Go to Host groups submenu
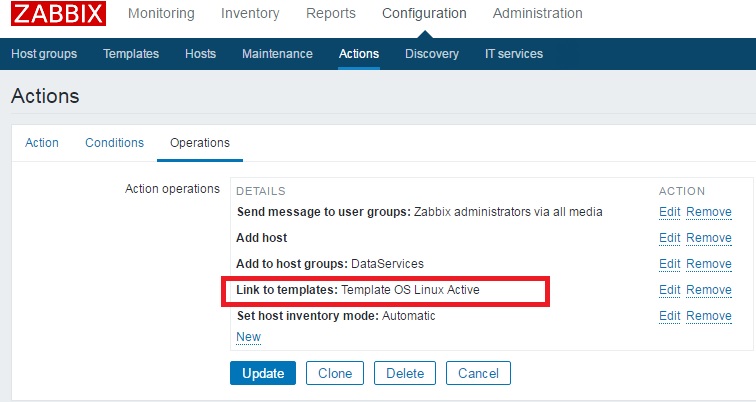The height and width of the screenshot is (402, 756). pyautogui.click(x=43, y=54)
